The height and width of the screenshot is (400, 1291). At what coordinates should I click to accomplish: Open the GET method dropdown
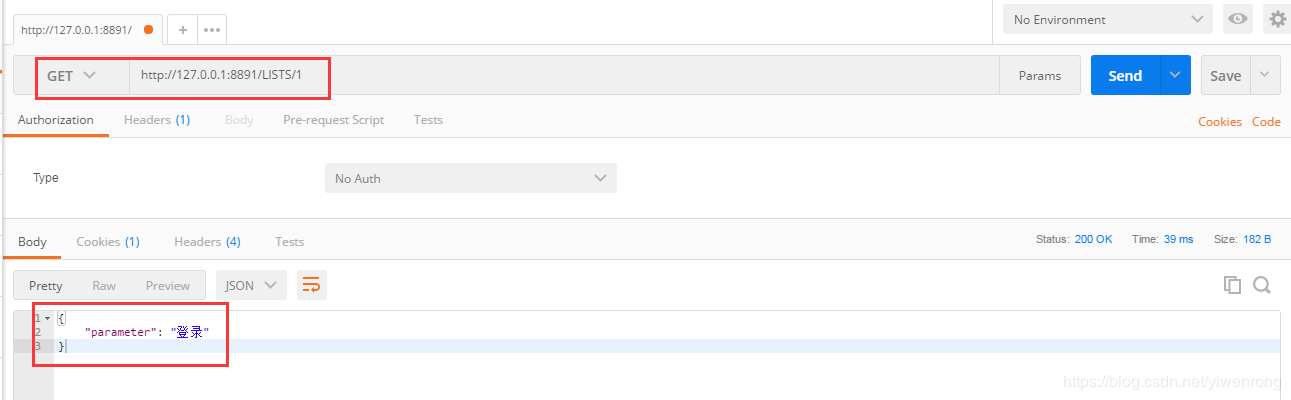[71, 76]
